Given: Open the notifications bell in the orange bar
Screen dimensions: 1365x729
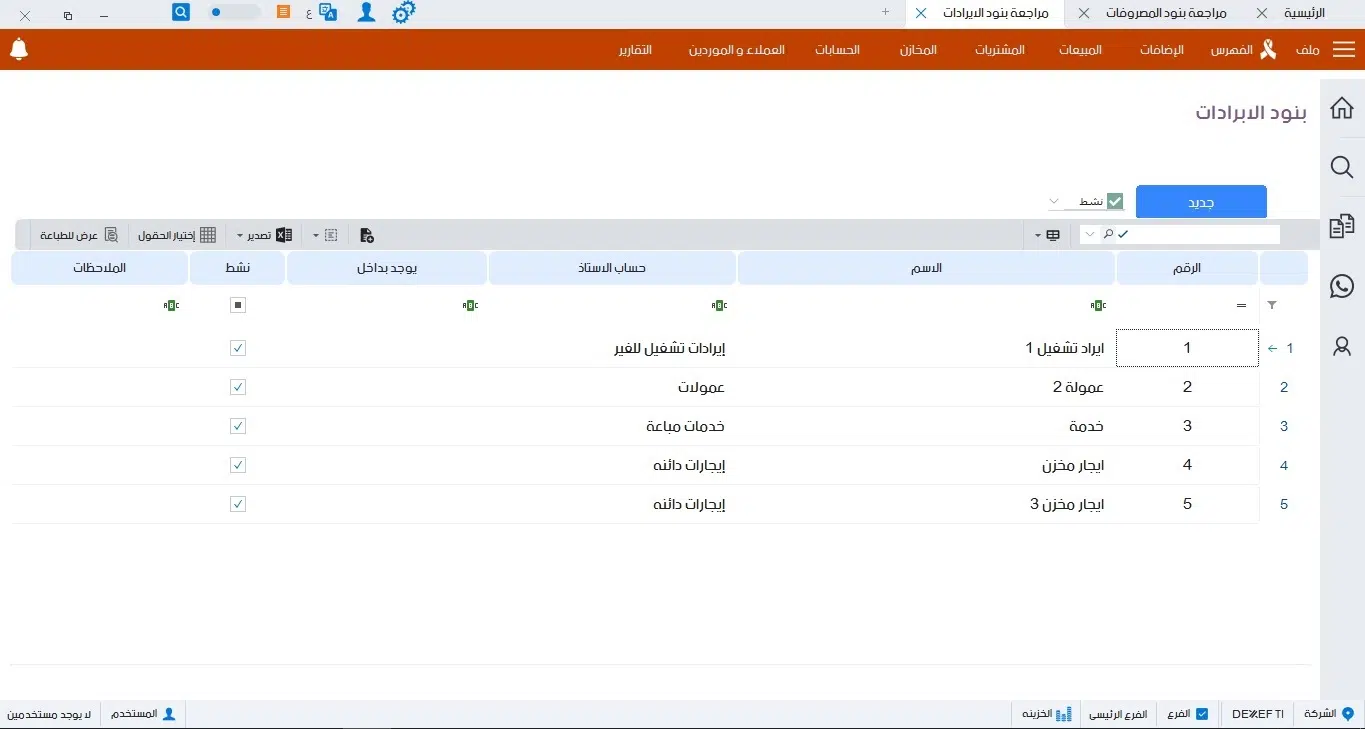Looking at the screenshot, I should pos(19,48).
